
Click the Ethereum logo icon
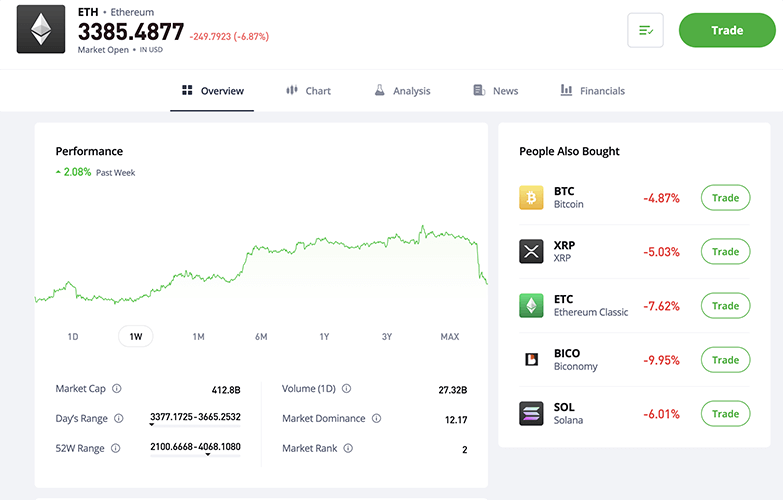[x=41, y=30]
